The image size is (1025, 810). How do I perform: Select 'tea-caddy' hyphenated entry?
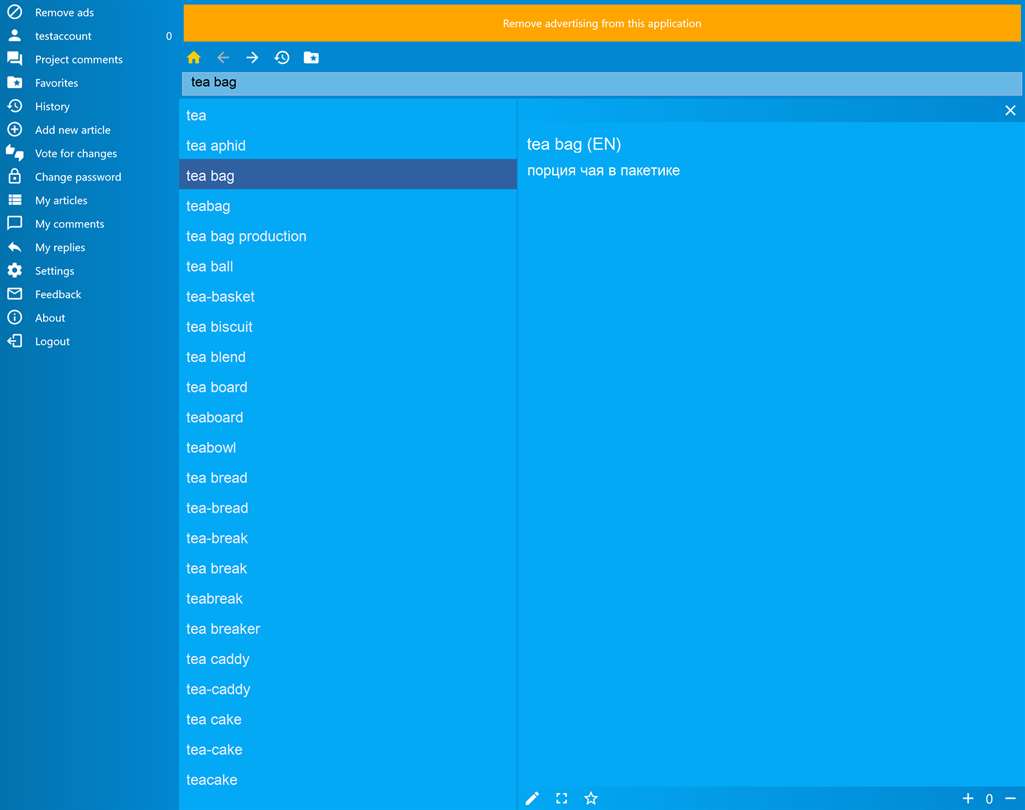pyautogui.click(x=348, y=689)
